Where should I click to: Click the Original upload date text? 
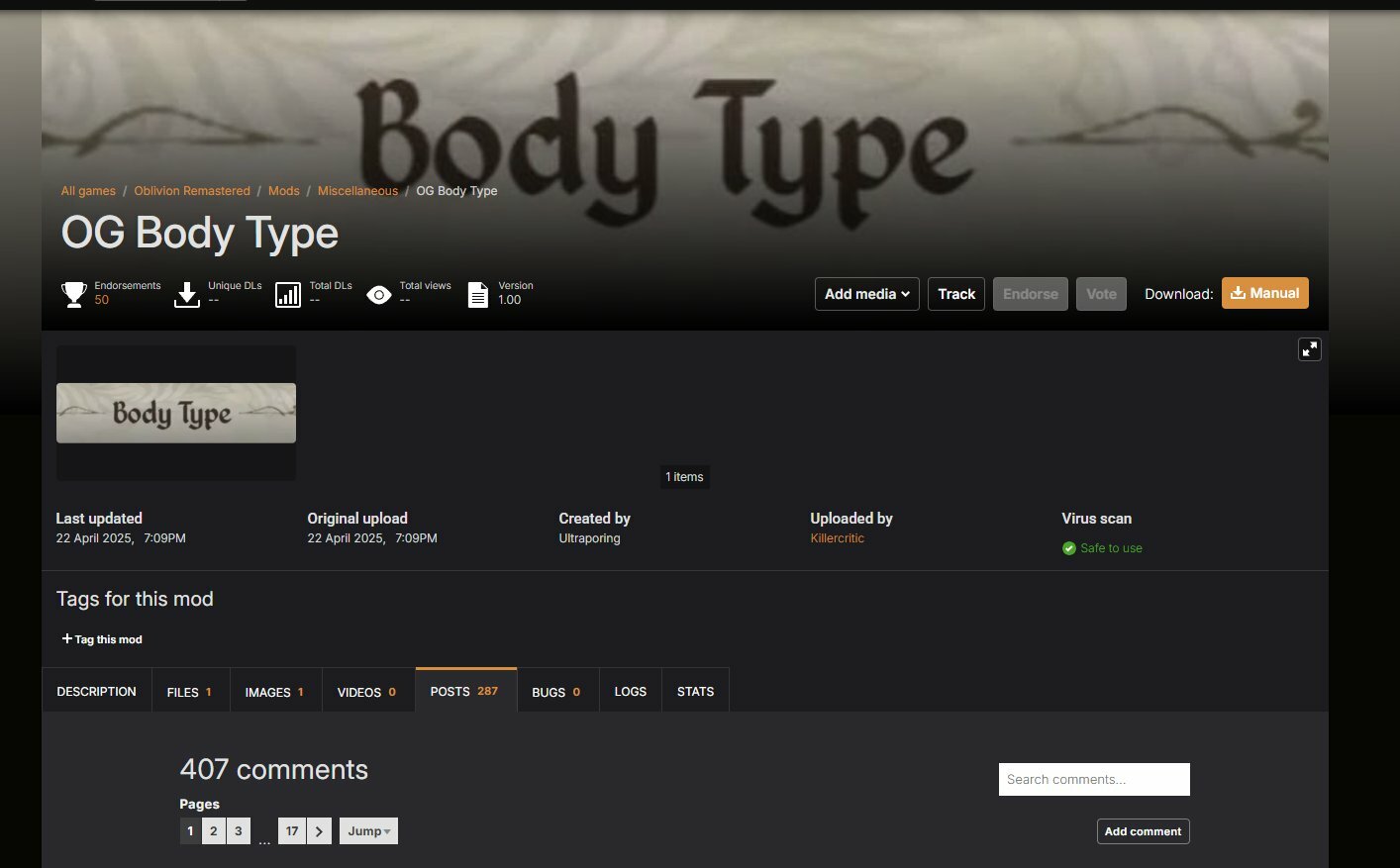point(372,538)
